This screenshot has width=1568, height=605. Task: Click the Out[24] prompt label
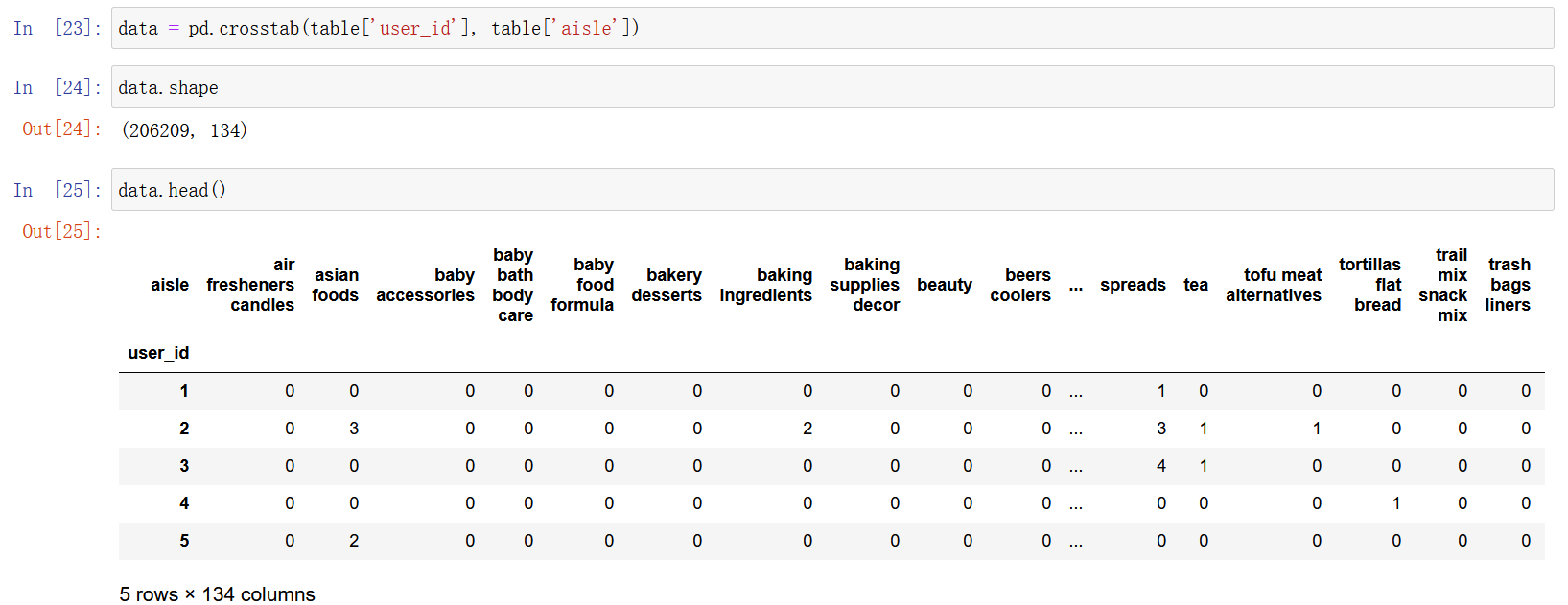pos(61,128)
